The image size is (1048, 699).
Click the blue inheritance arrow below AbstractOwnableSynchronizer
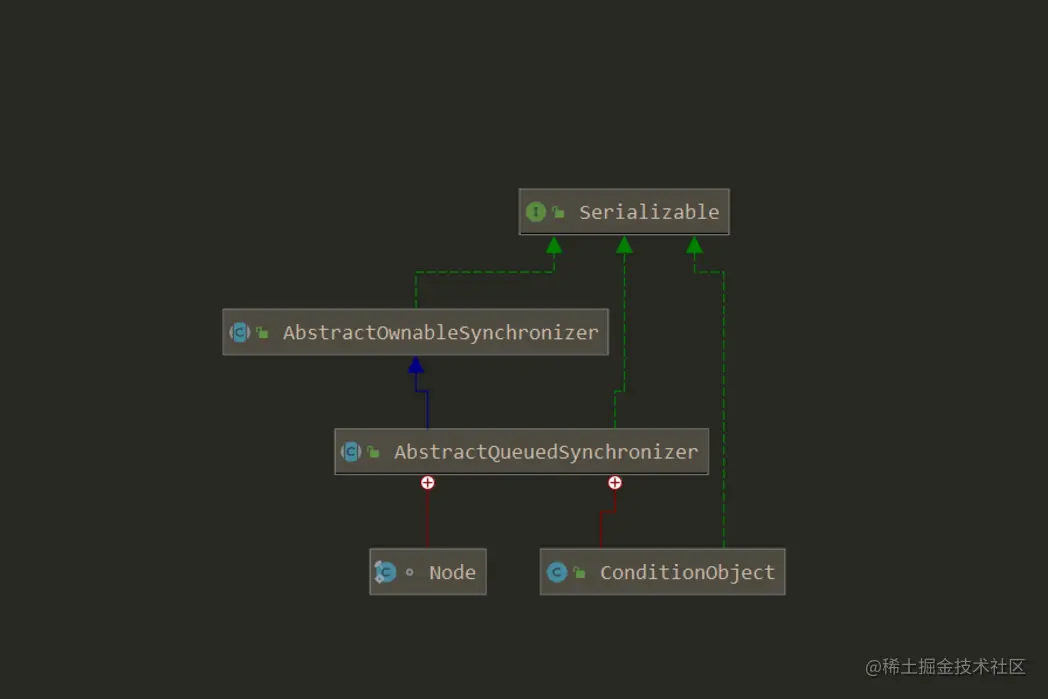pyautogui.click(x=416, y=365)
